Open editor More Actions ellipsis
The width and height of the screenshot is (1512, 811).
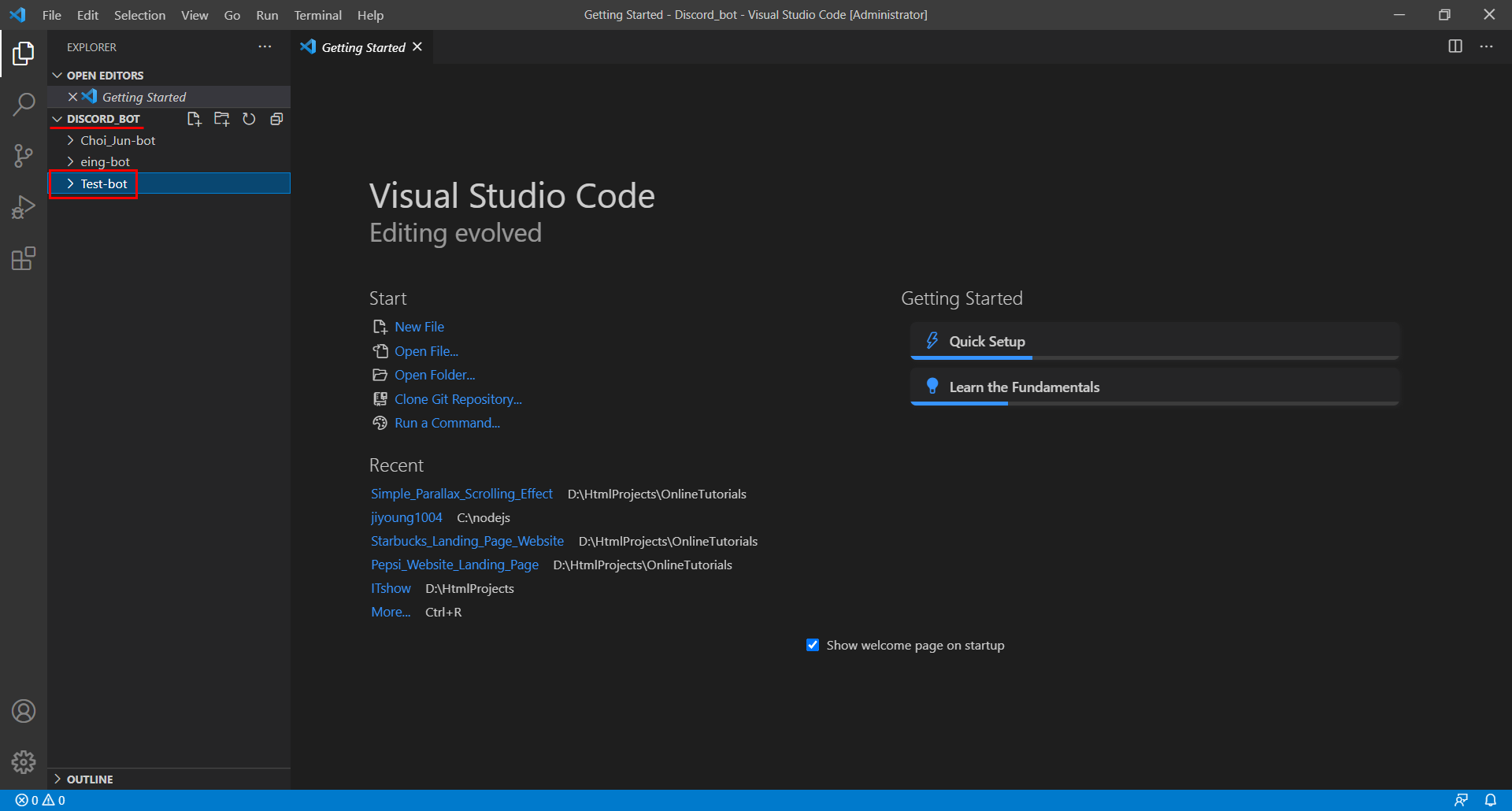(1486, 46)
